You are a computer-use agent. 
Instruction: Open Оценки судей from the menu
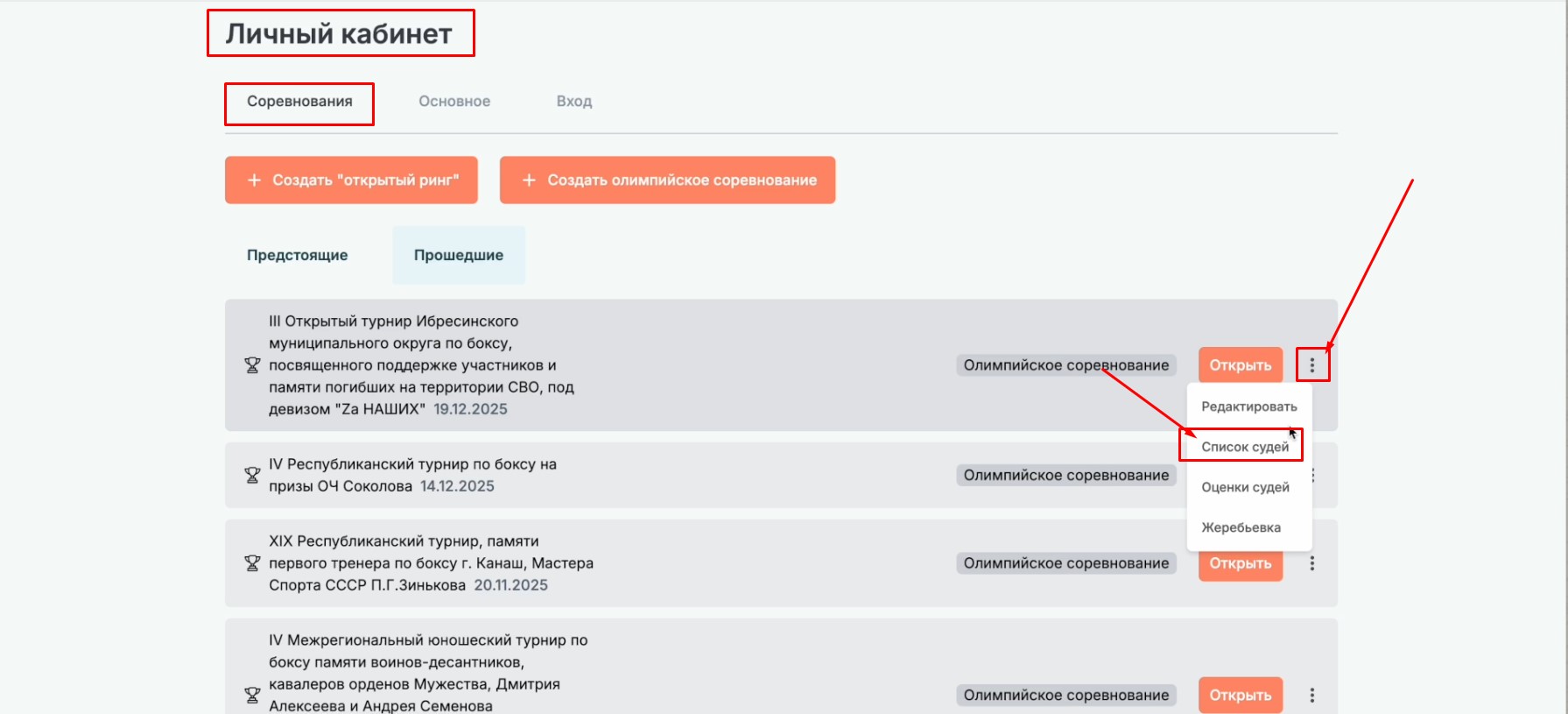click(x=1245, y=487)
